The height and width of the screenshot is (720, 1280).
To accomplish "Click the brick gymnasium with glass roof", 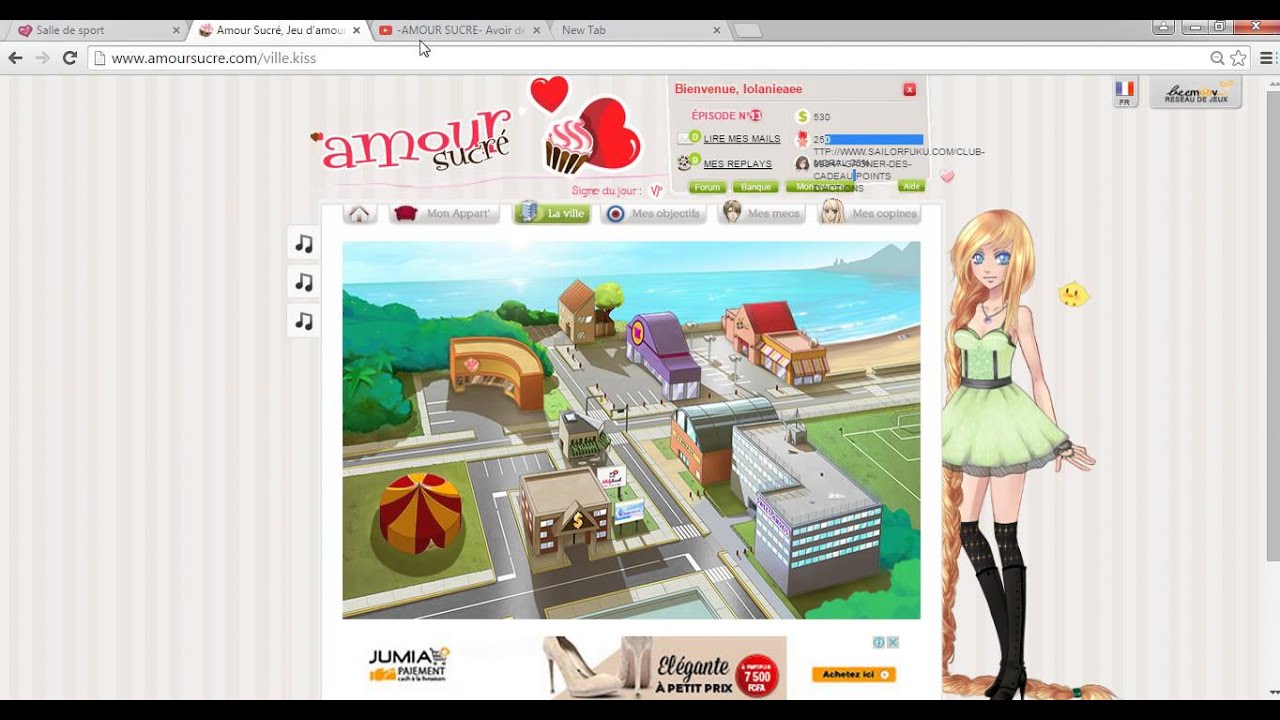I will tap(721, 440).
